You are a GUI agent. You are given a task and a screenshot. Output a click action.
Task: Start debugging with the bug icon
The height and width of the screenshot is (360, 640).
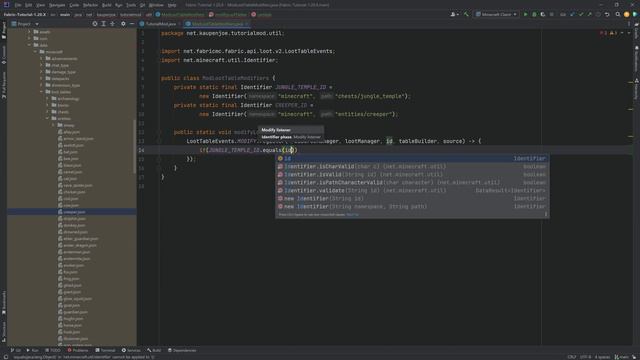(534, 14)
